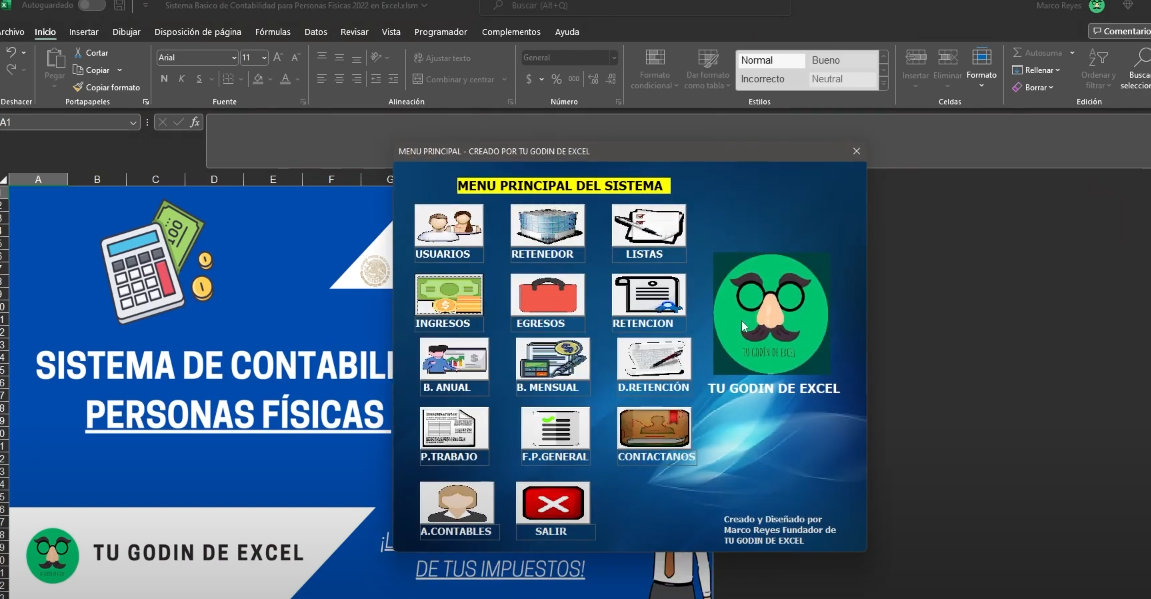1151x599 pixels.
Task: Open the font name dropdown showing Arial
Action: tap(234, 57)
